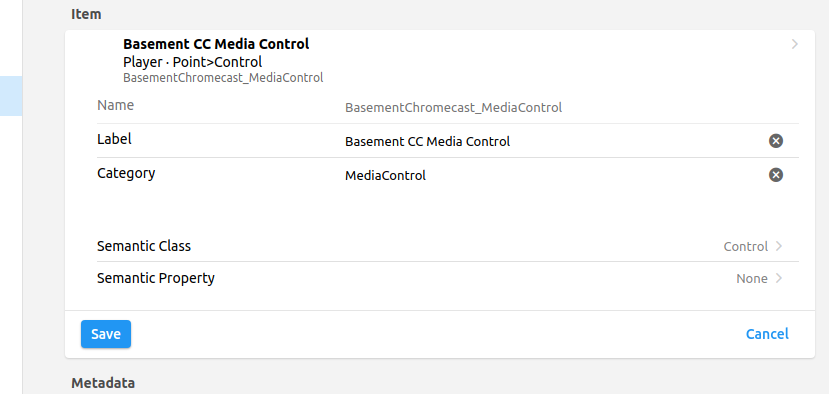
Task: Click into the Label text input
Action: point(552,141)
